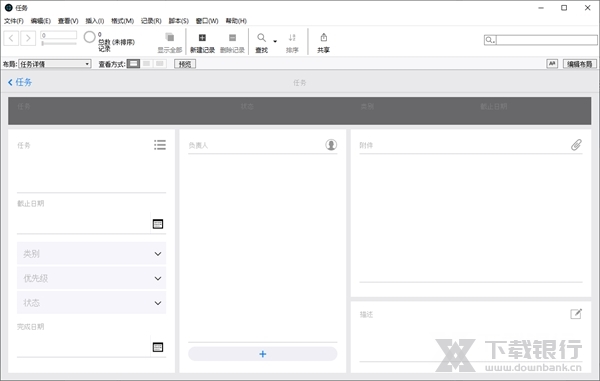Click the edit note icon beside 描述
This screenshot has height=381, width=600.
coord(576,314)
